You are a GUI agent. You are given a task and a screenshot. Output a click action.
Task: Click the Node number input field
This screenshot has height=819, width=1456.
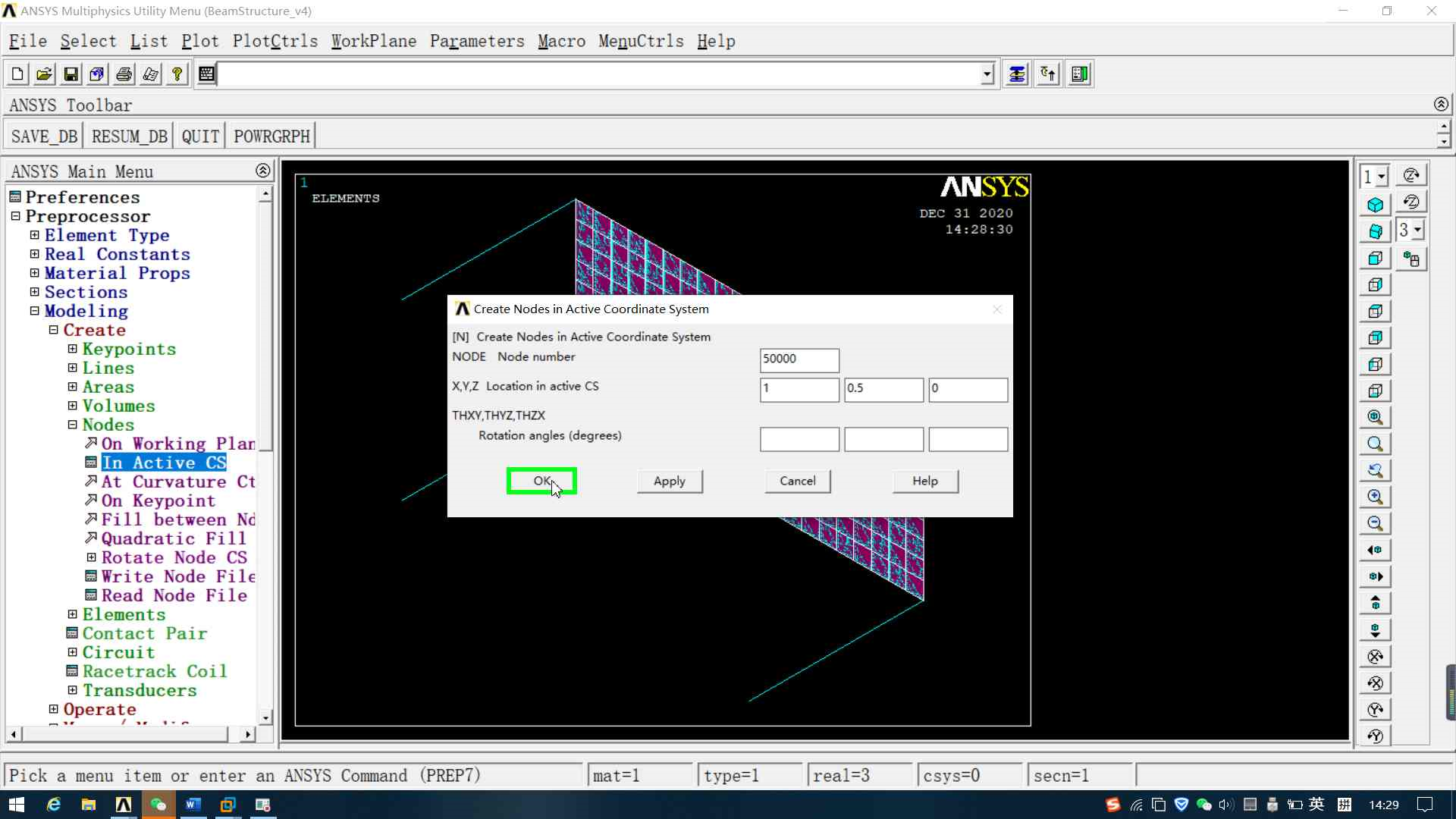pyautogui.click(x=799, y=359)
